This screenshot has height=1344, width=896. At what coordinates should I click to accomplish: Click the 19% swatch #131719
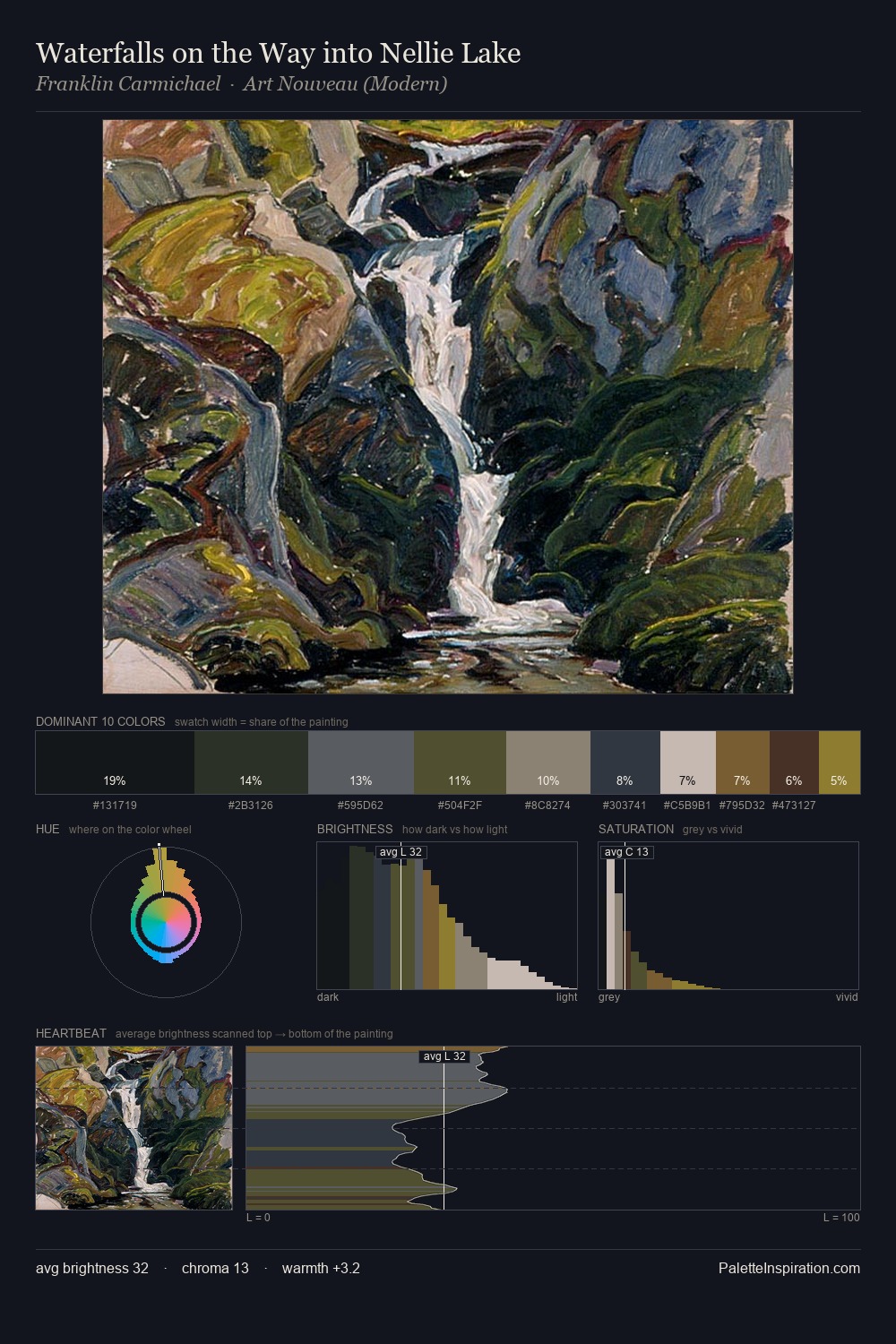pos(115,762)
